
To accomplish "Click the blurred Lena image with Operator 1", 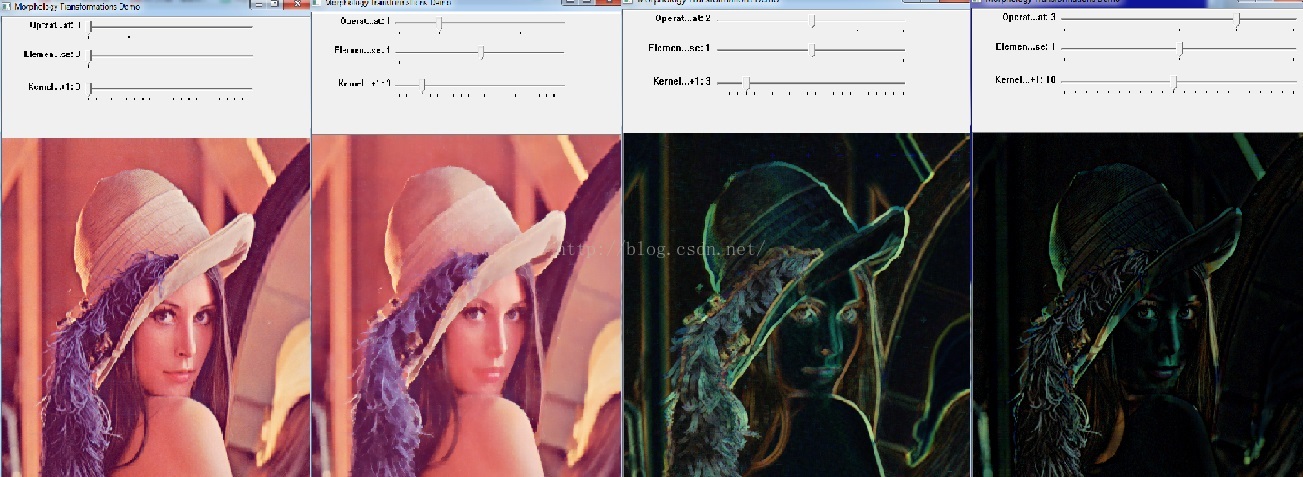I will (x=467, y=305).
